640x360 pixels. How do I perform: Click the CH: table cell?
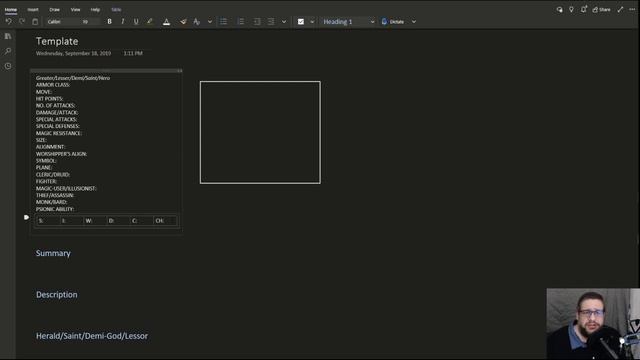[x=165, y=221]
